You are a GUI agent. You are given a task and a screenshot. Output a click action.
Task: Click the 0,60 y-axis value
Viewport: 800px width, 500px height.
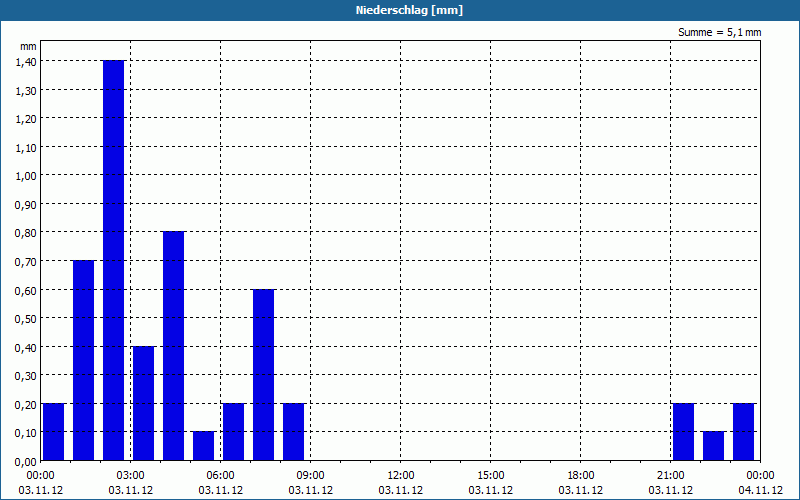pyautogui.click(x=26, y=290)
